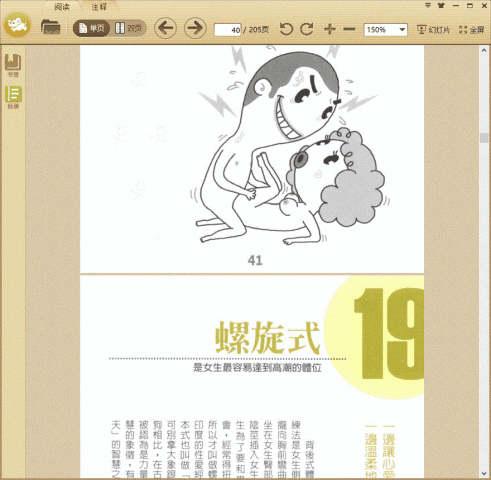Zoom in with the plus icon
This screenshot has width=491, height=480.
tap(330, 29)
